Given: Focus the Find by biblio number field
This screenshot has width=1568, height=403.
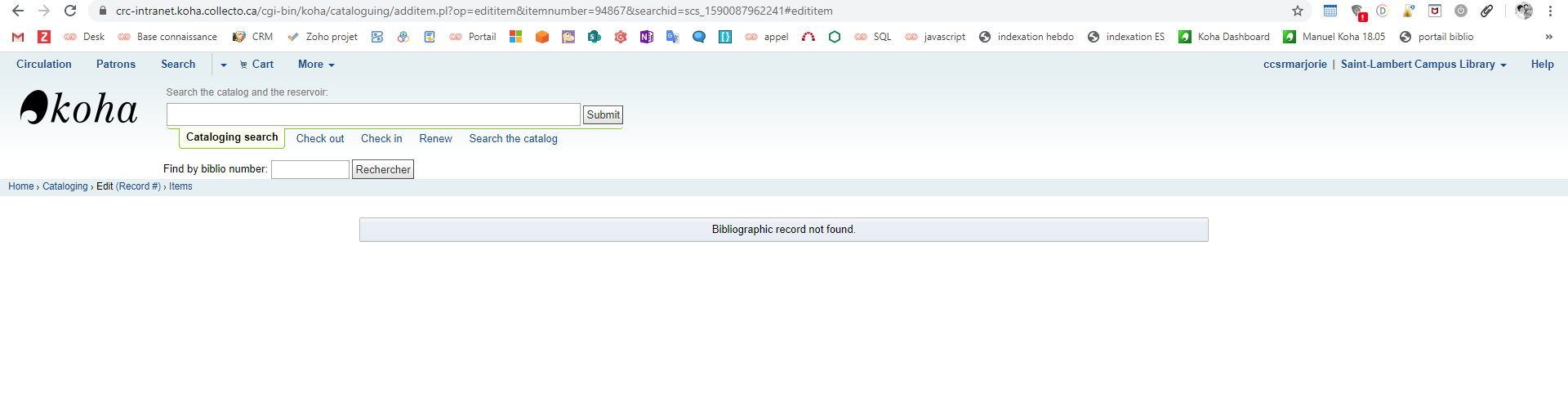Looking at the screenshot, I should coord(310,169).
